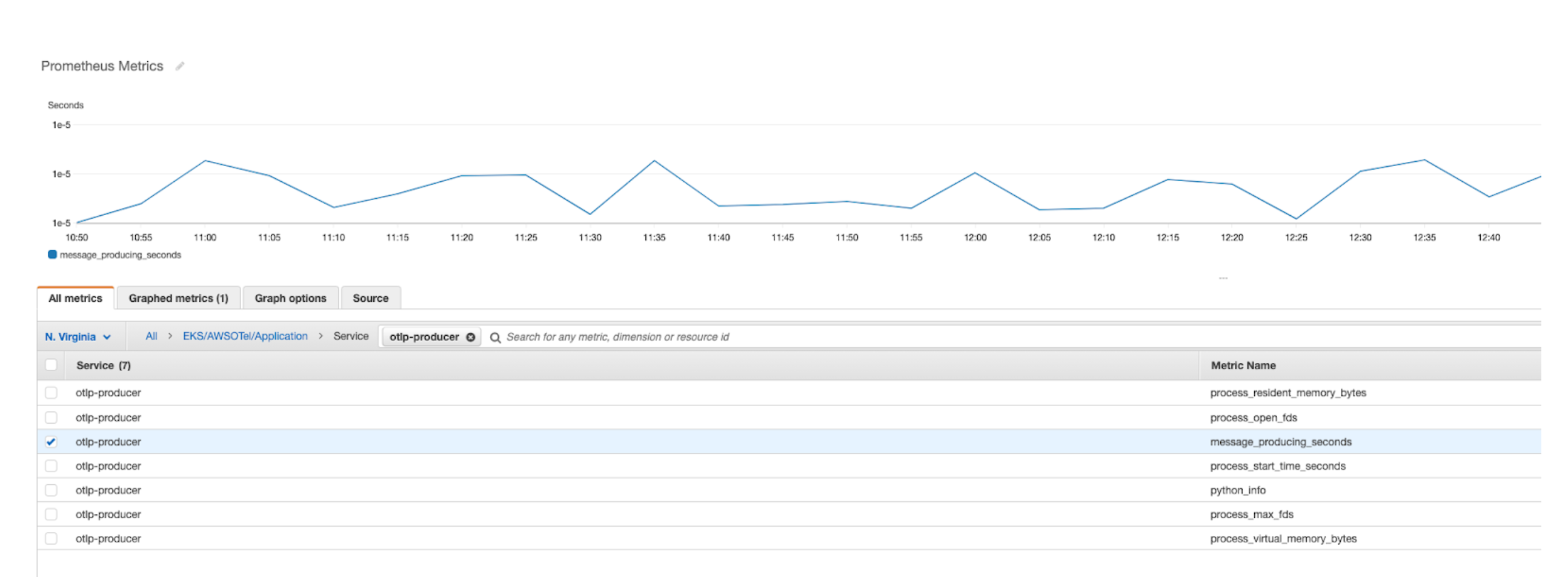Click the panel resize handle dots below the graph
The height and width of the screenshot is (577, 1568).
[x=1223, y=278]
